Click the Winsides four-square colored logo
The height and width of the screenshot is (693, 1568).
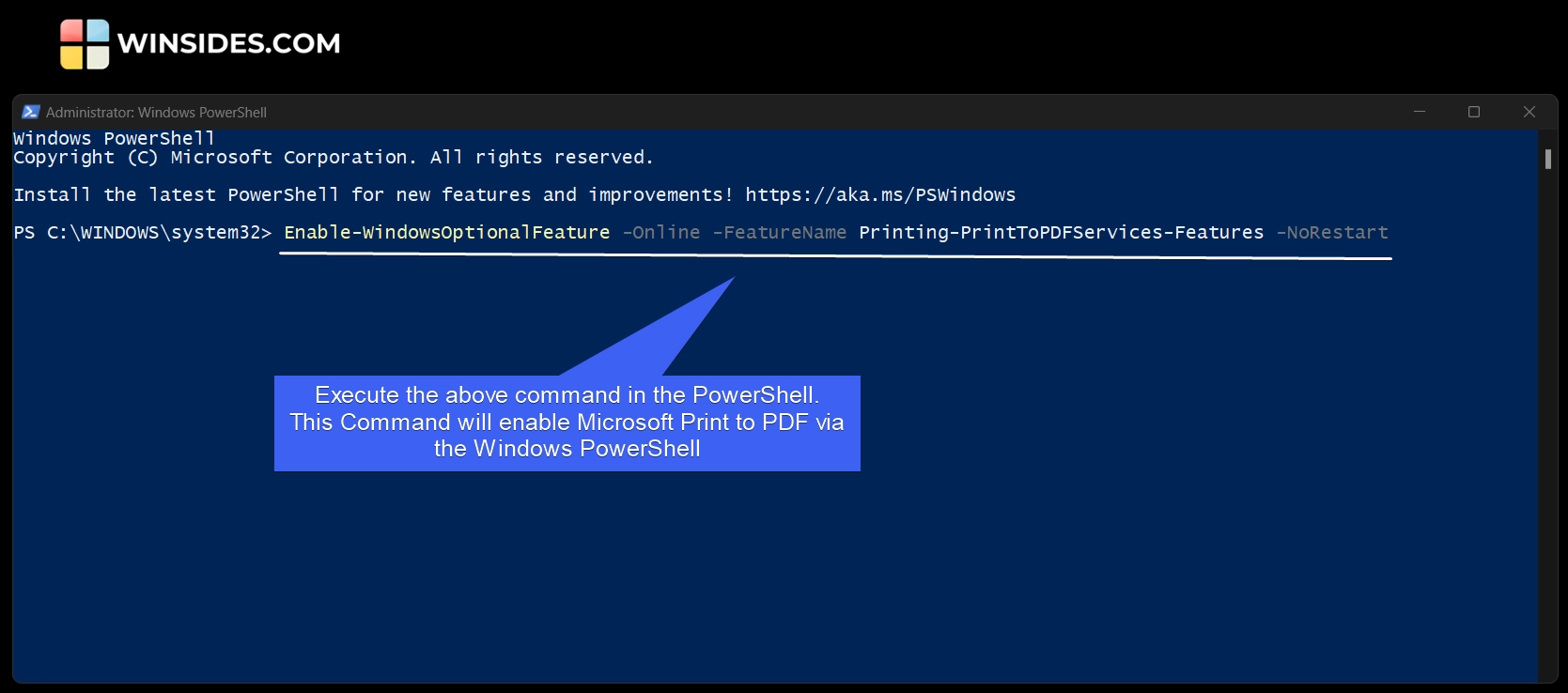[85, 44]
